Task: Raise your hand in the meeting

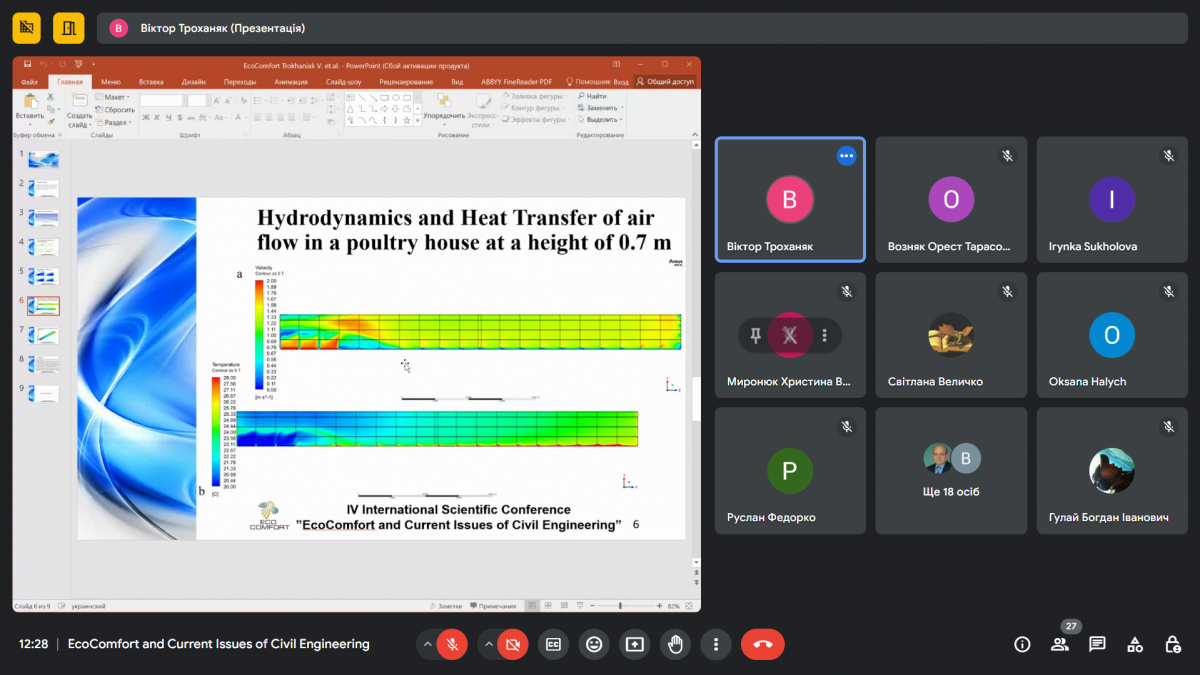Action: pos(675,645)
